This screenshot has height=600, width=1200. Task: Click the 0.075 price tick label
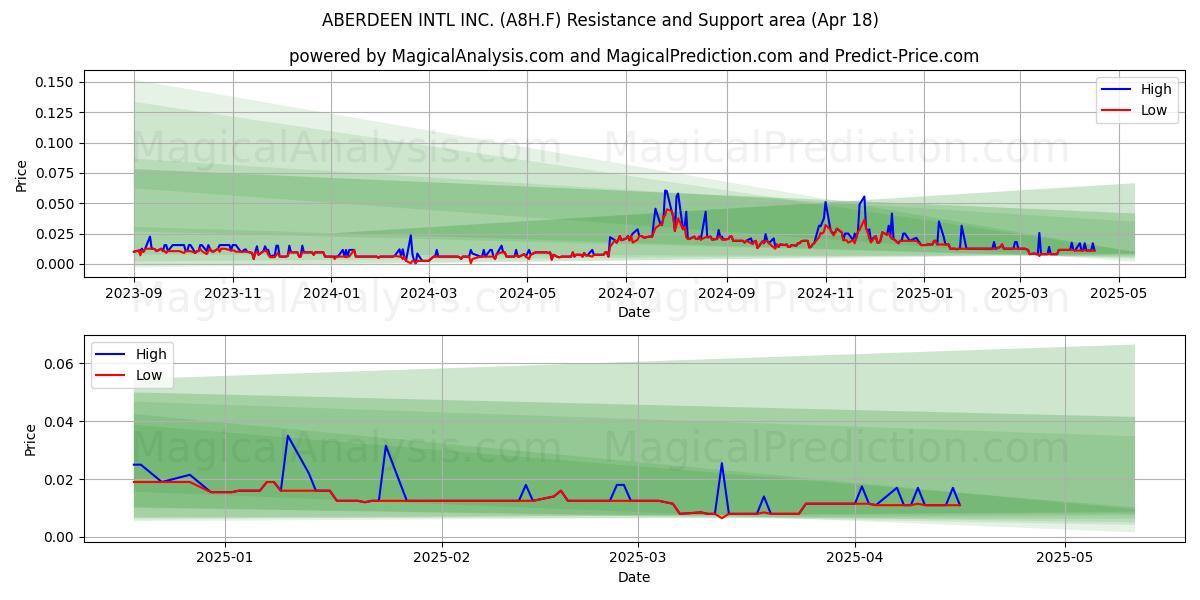[x=56, y=173]
